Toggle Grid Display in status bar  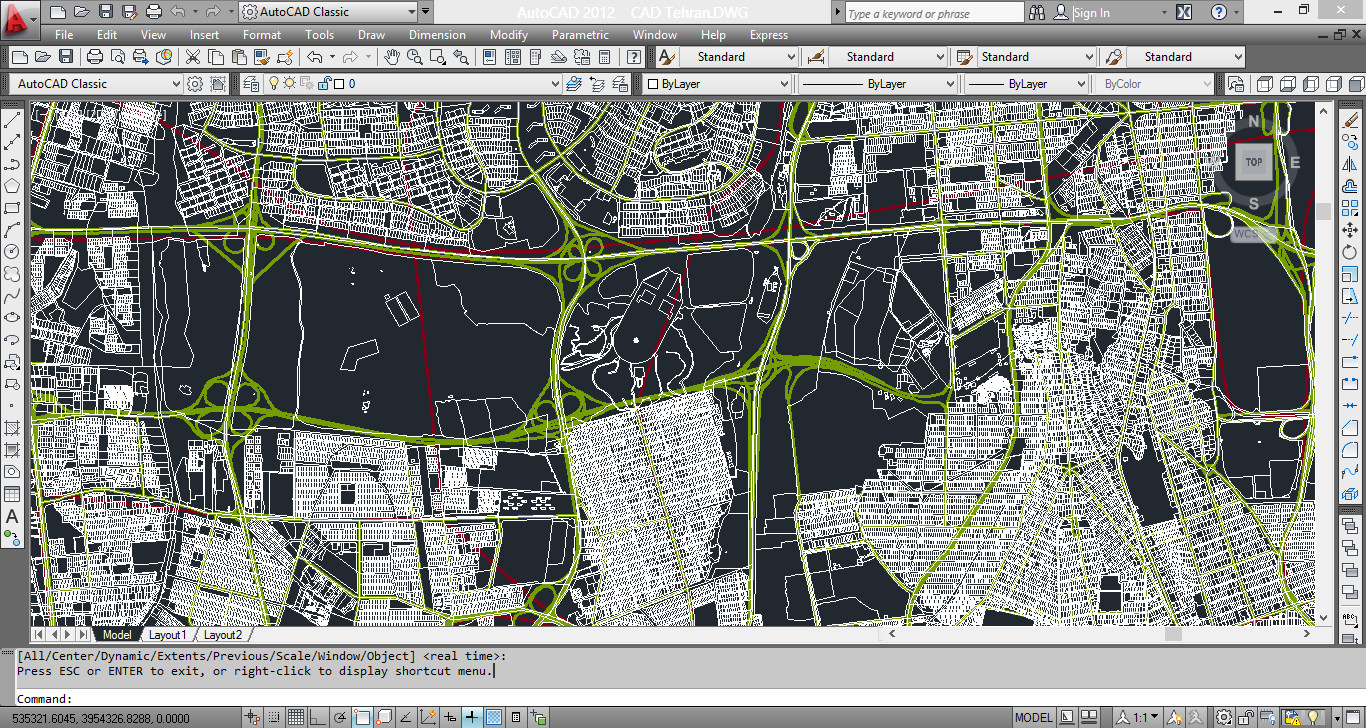(x=296, y=717)
